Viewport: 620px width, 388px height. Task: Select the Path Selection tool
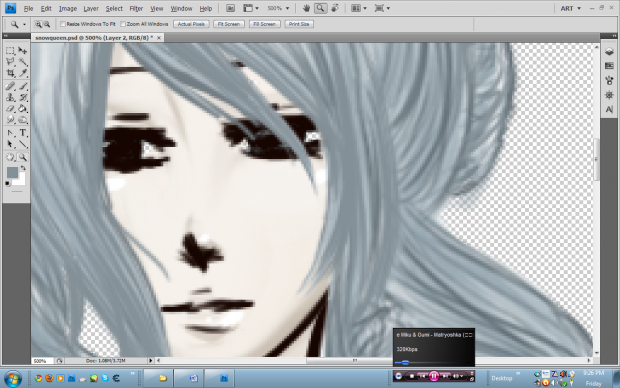click(10, 144)
